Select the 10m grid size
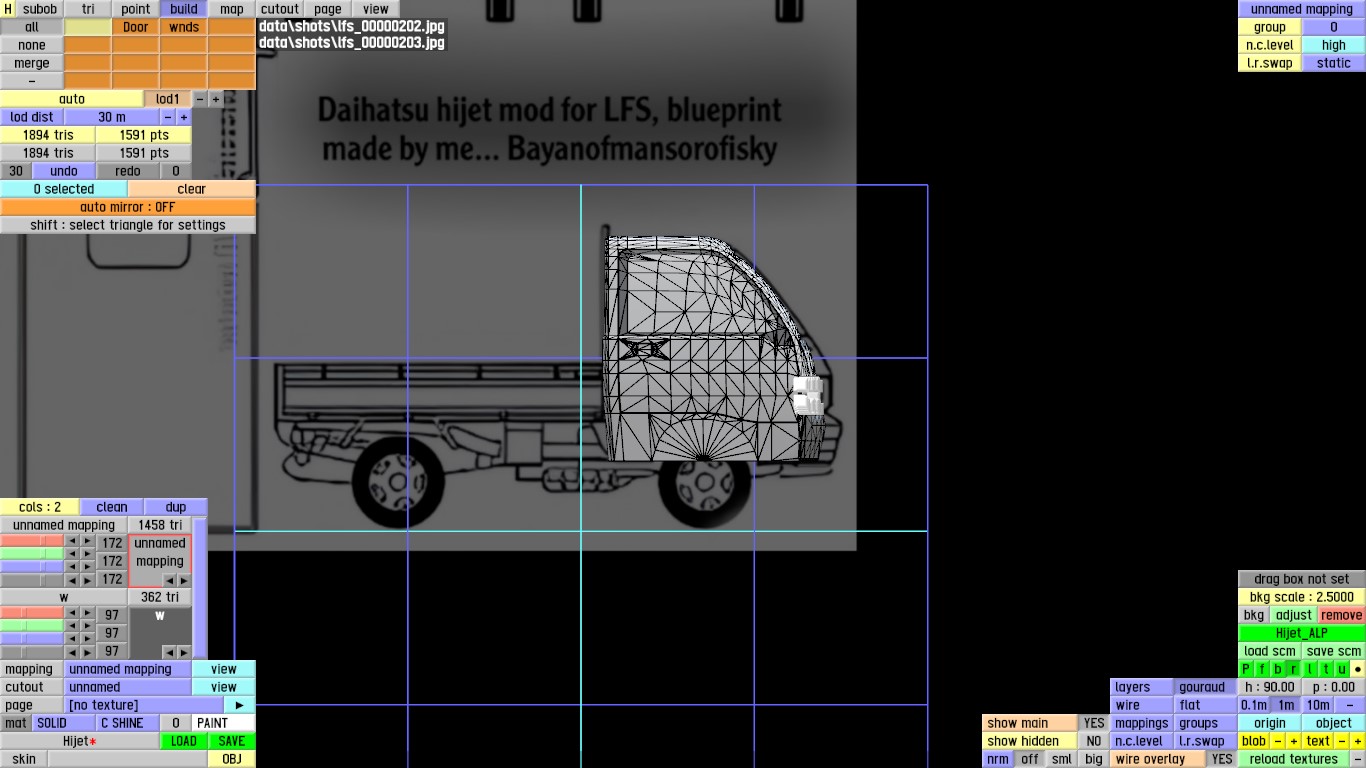1366x768 pixels. 1318,705
